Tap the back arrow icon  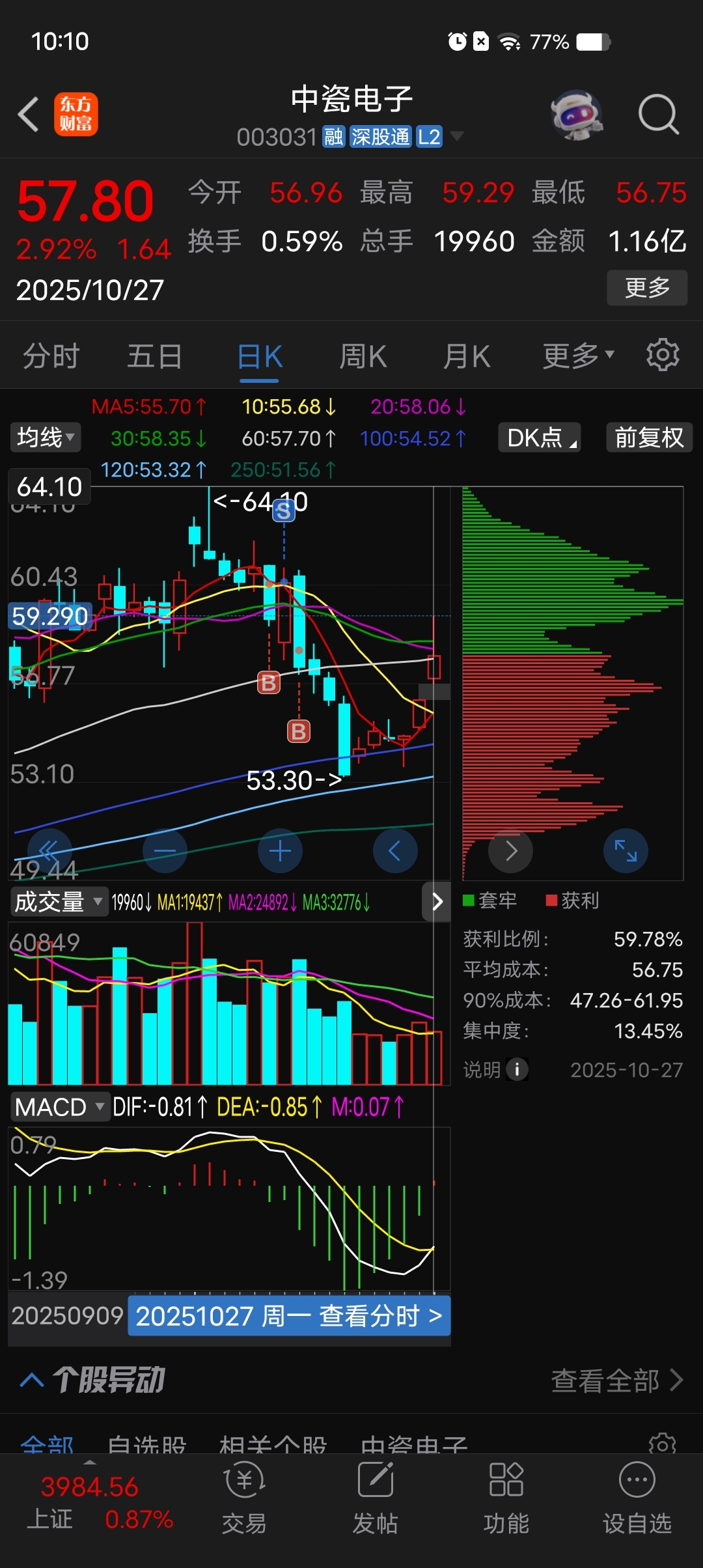28,115
